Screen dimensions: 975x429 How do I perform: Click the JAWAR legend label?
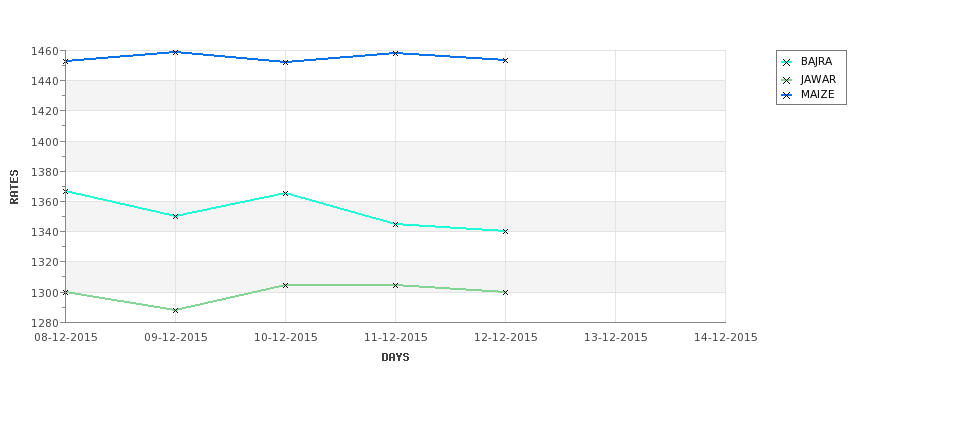818,80
